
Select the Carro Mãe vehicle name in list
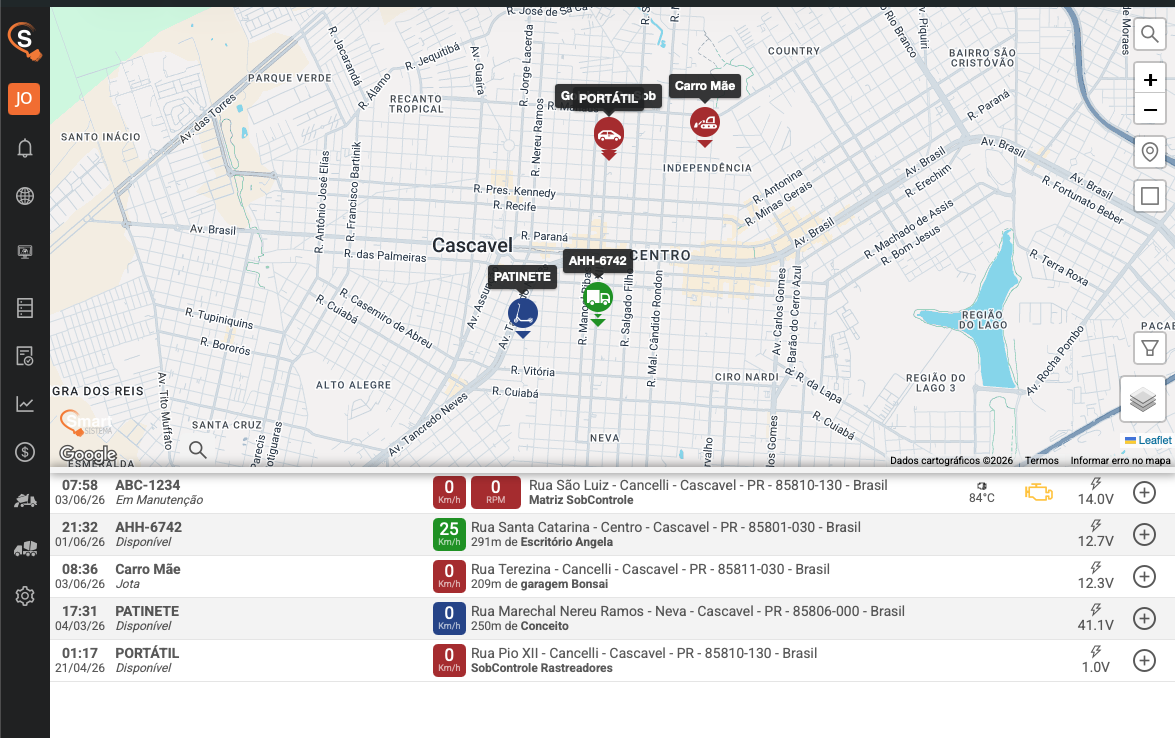(x=148, y=569)
